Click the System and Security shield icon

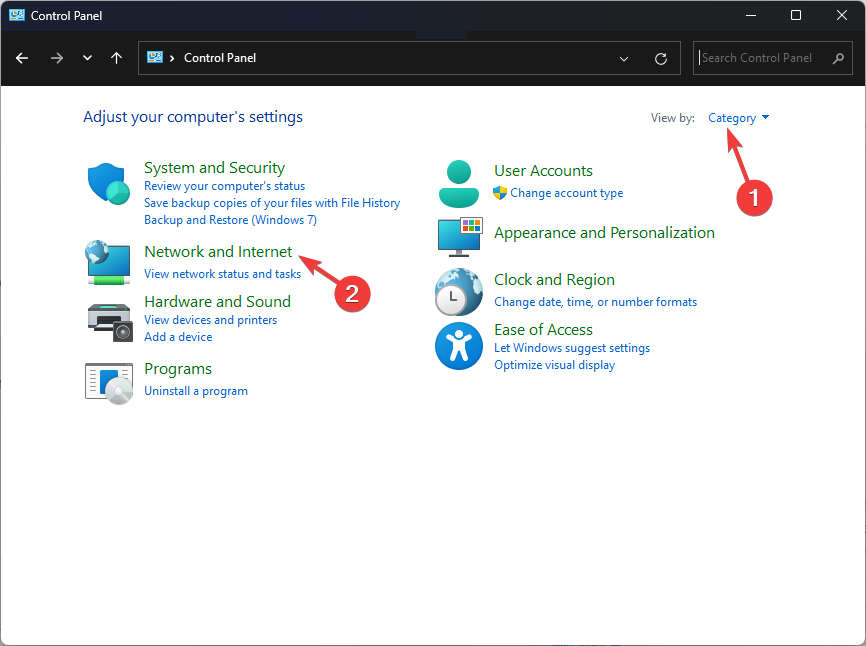click(108, 184)
